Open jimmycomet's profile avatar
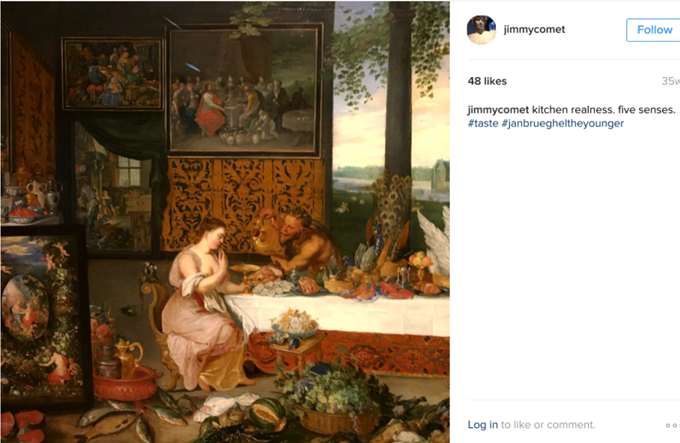Viewport: 680px width, 443px height. point(481,29)
